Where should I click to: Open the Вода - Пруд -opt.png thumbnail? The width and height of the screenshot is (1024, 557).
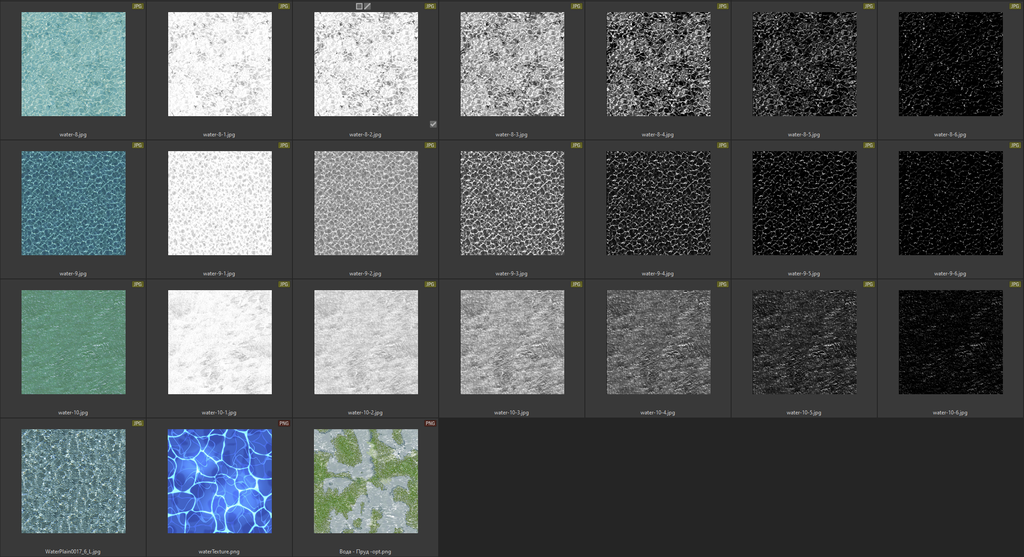click(x=366, y=481)
